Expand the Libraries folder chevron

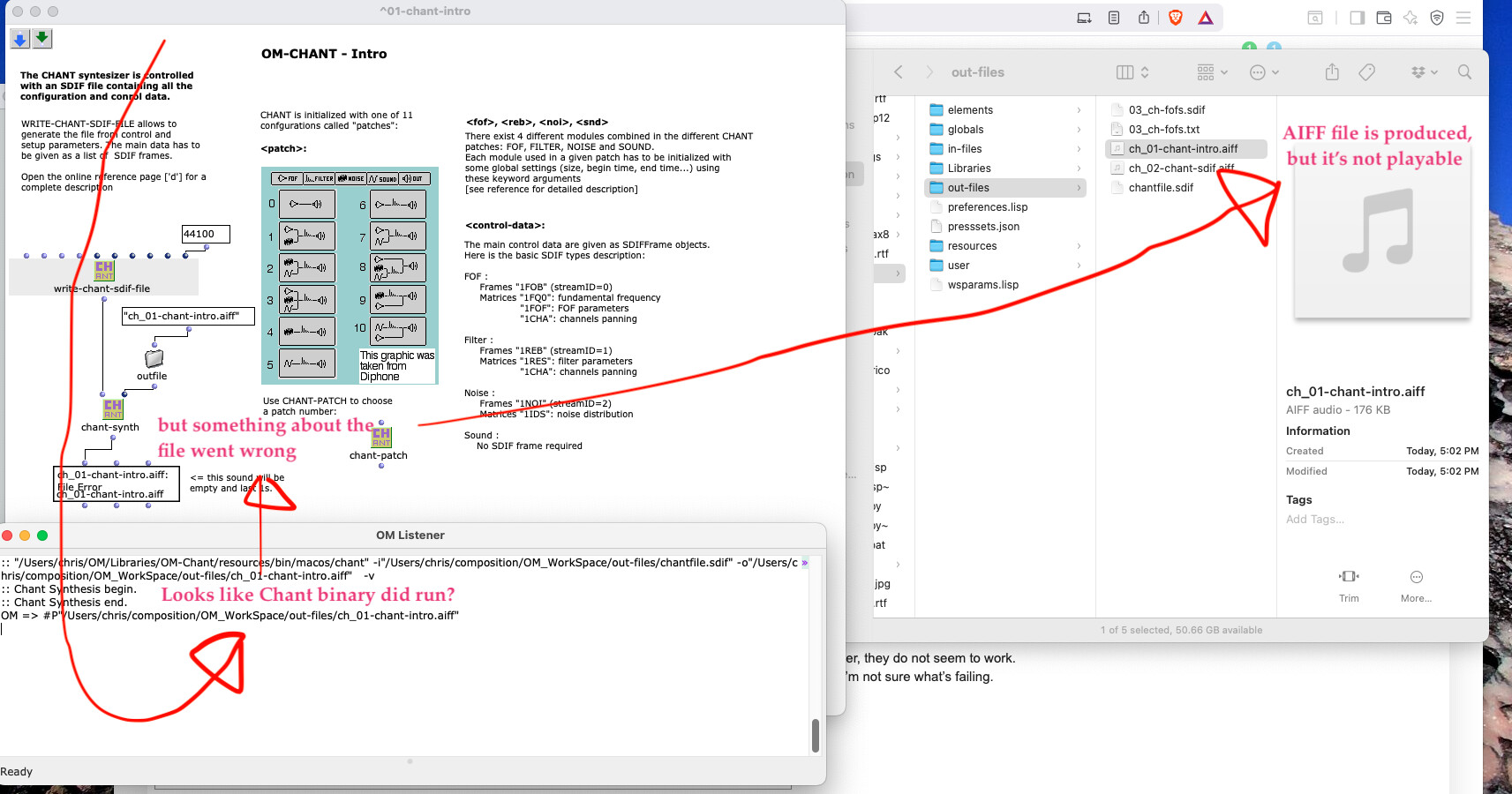pyautogui.click(x=1079, y=169)
